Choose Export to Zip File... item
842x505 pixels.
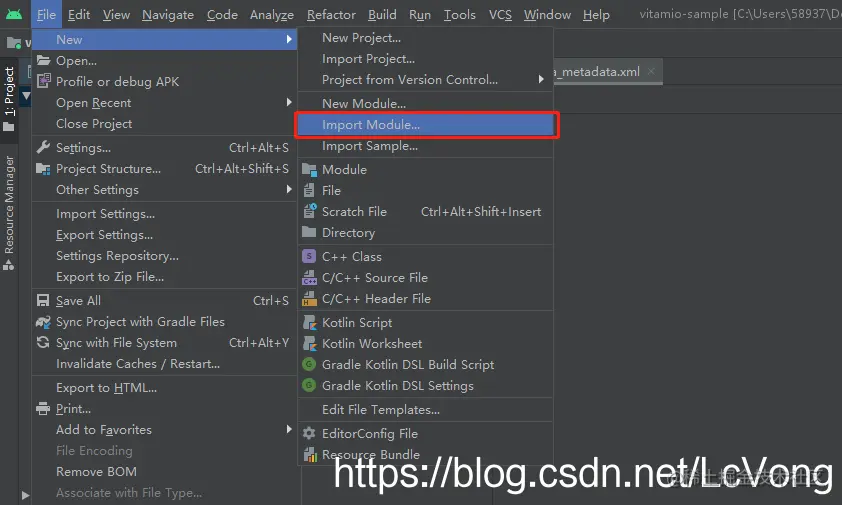pos(164,277)
